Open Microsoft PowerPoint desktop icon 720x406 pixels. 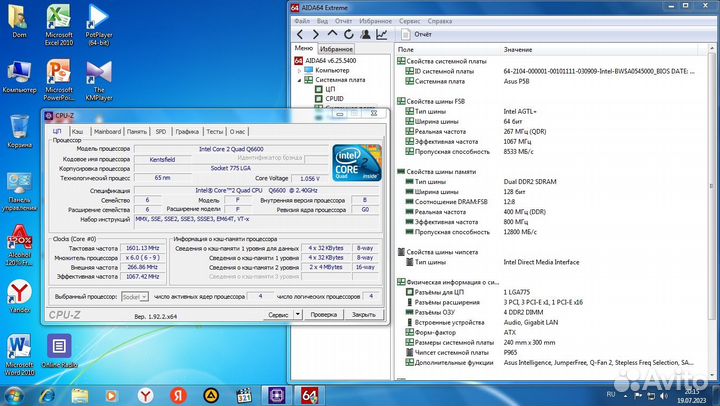[x=59, y=79]
